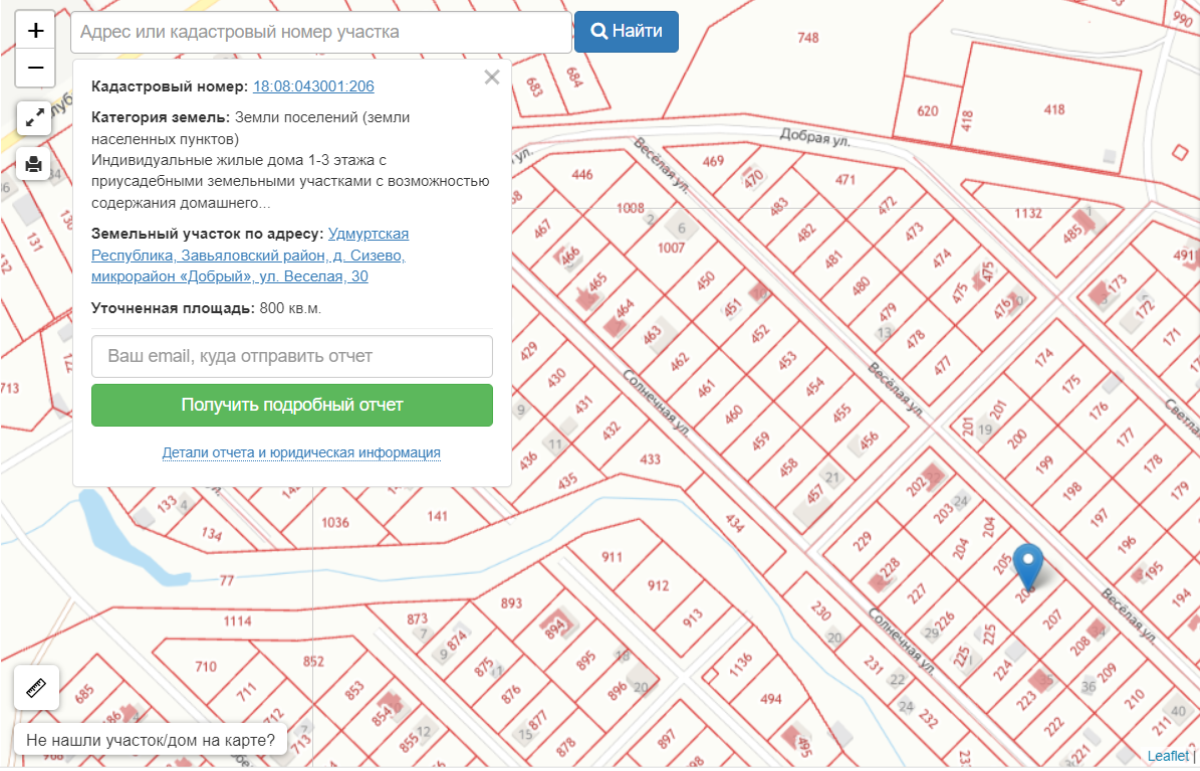The width and height of the screenshot is (1200, 771).
Task: Select parcel 1114 on the map
Action: pos(237,621)
